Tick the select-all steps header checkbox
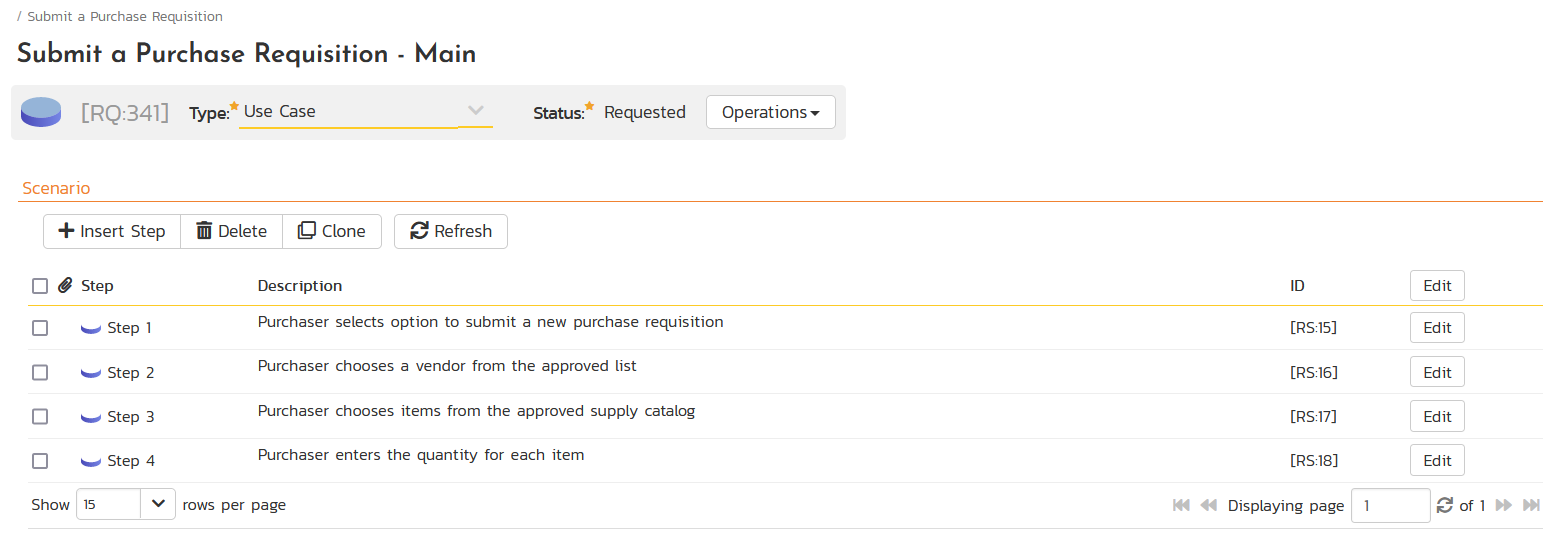Viewport: 1553px width, 542px height. pyautogui.click(x=40, y=286)
